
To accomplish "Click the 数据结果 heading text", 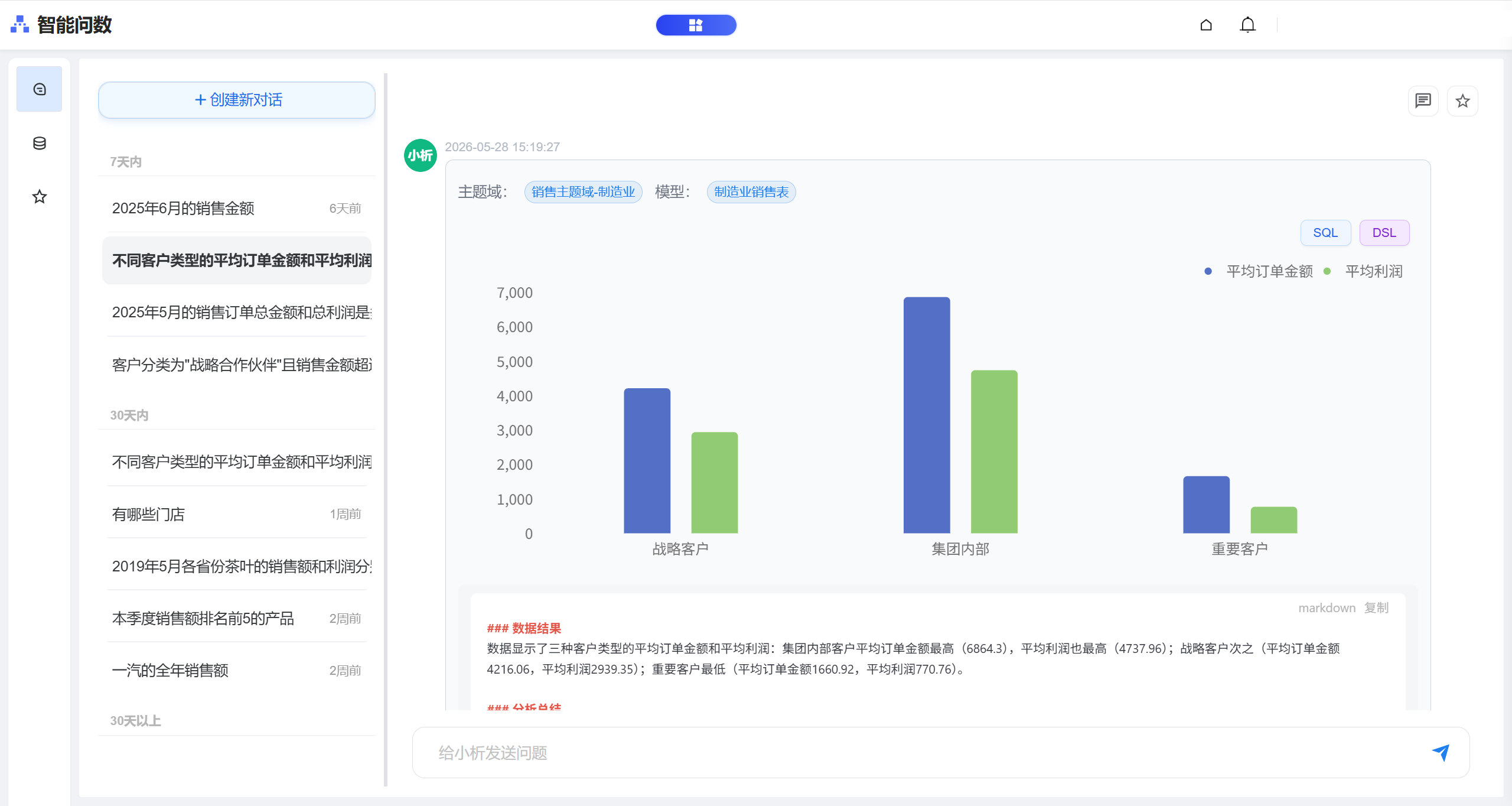I will click(536, 628).
